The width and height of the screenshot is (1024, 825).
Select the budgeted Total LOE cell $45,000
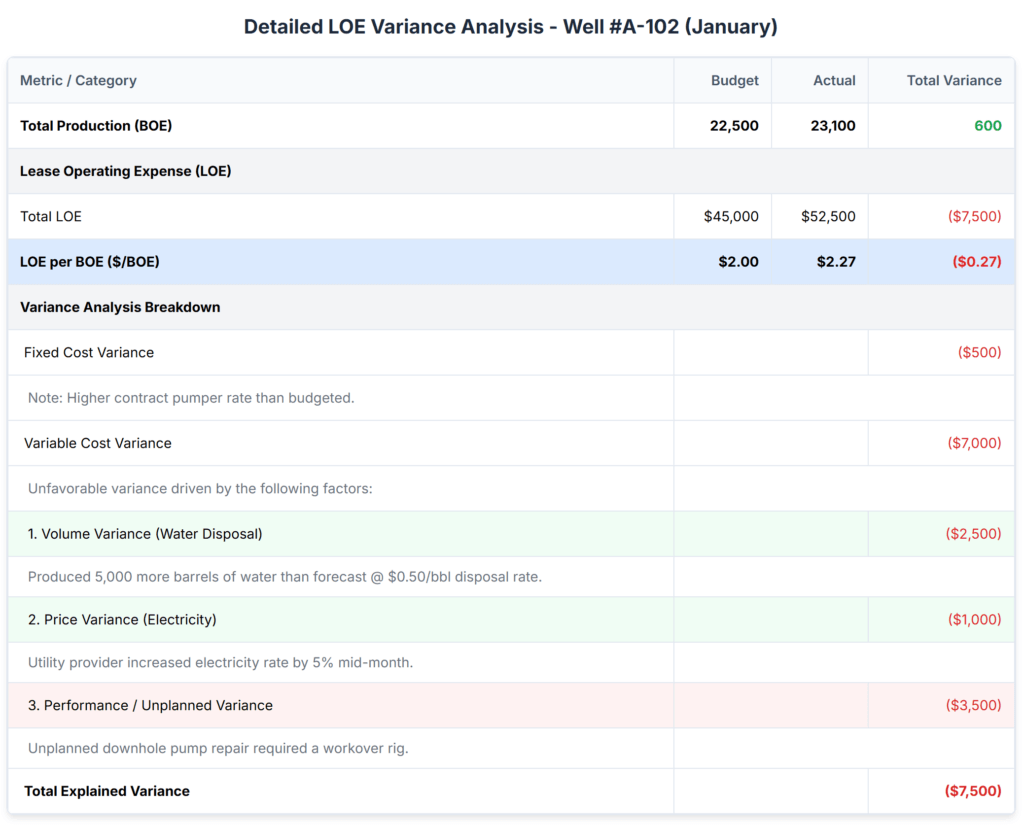(731, 217)
